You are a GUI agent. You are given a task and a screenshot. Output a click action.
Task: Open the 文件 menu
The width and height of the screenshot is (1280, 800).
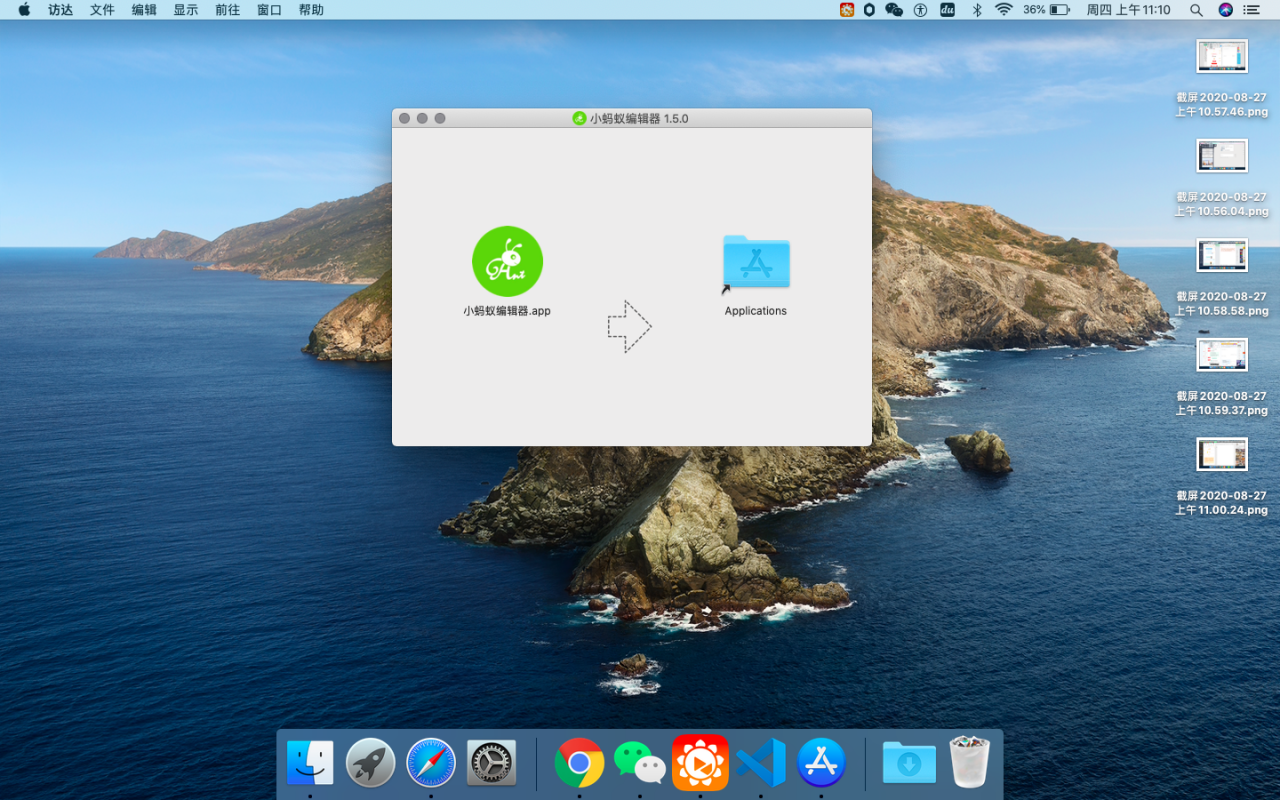coord(102,10)
